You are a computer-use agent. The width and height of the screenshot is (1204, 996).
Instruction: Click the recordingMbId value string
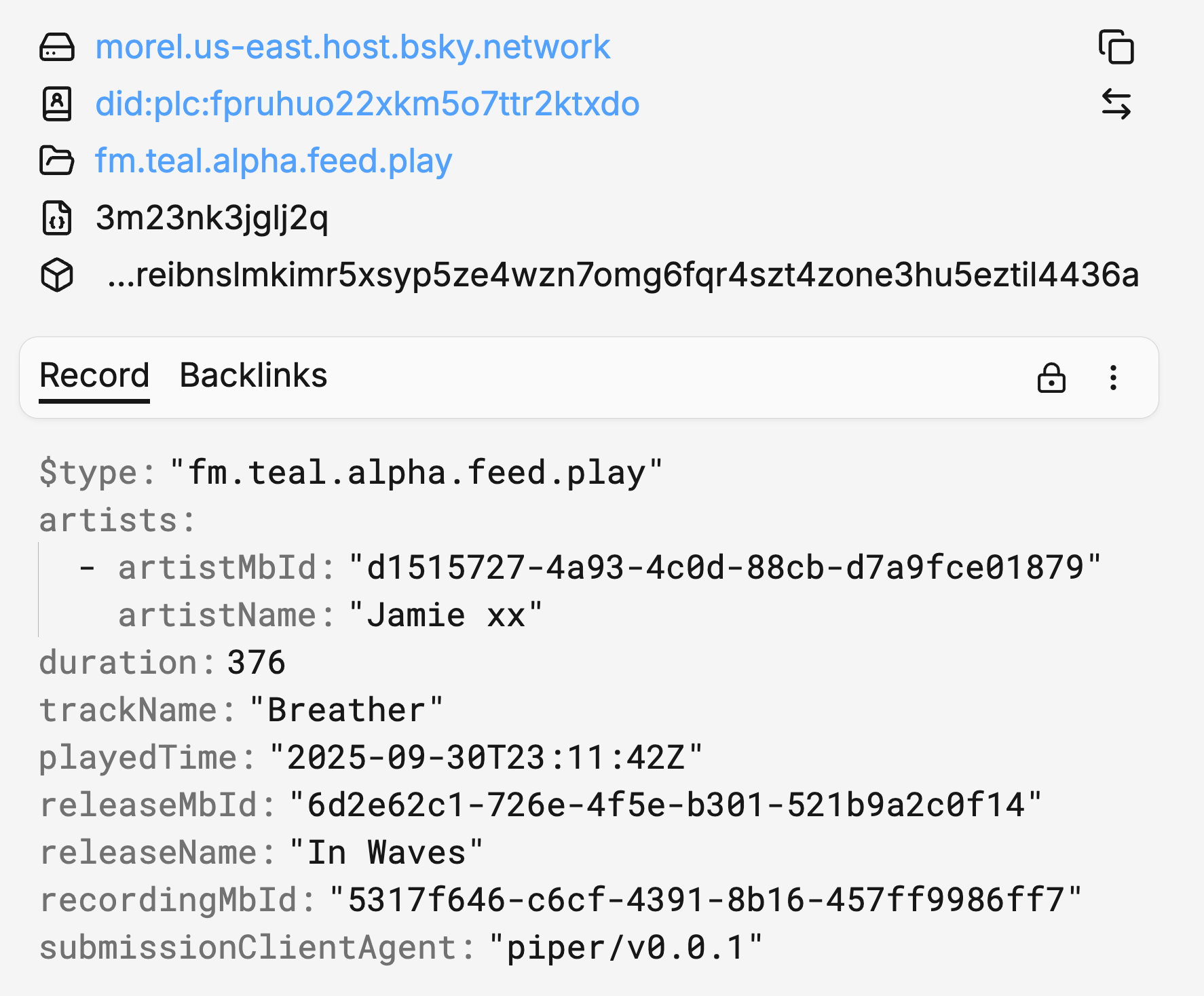click(705, 900)
